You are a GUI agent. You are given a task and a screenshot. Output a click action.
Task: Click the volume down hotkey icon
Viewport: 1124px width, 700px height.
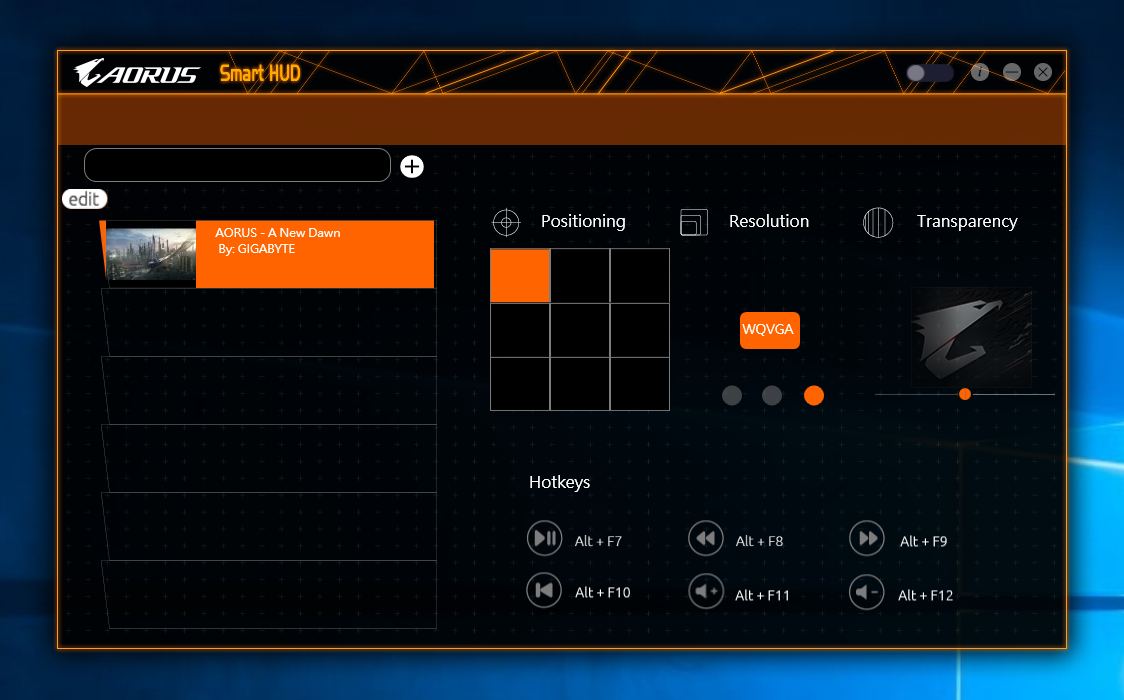point(867,593)
